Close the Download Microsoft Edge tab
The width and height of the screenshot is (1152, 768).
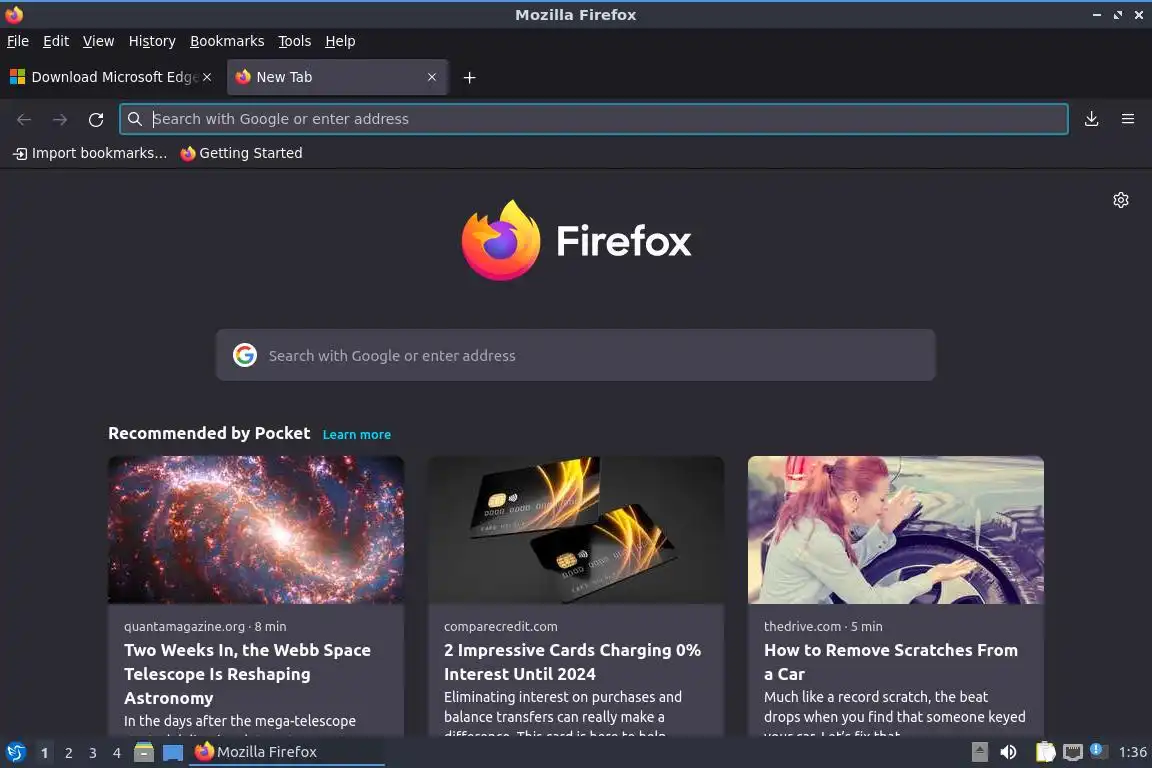tap(207, 77)
